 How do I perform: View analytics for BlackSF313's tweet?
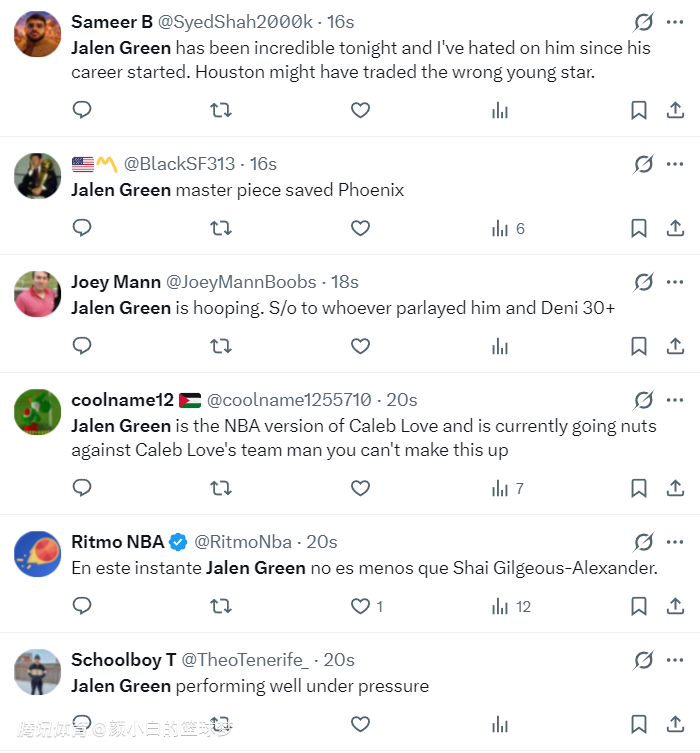coord(508,229)
